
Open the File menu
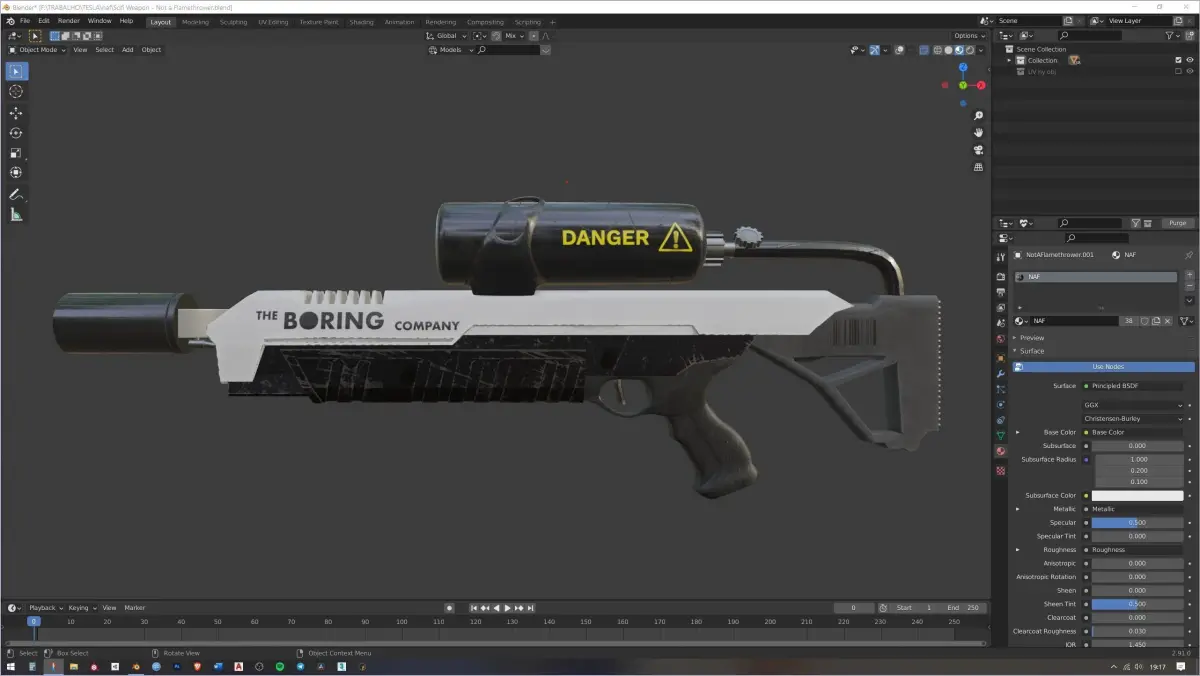[x=24, y=20]
